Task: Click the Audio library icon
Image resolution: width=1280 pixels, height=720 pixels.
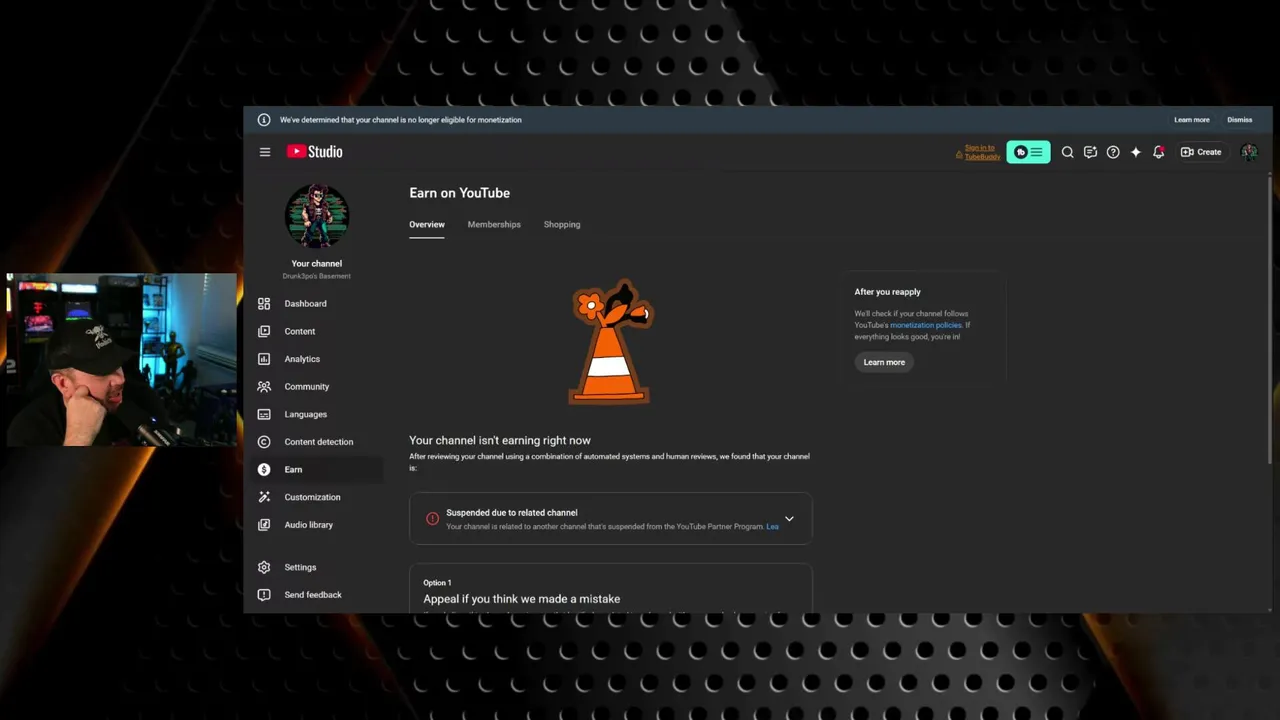Action: [x=264, y=525]
